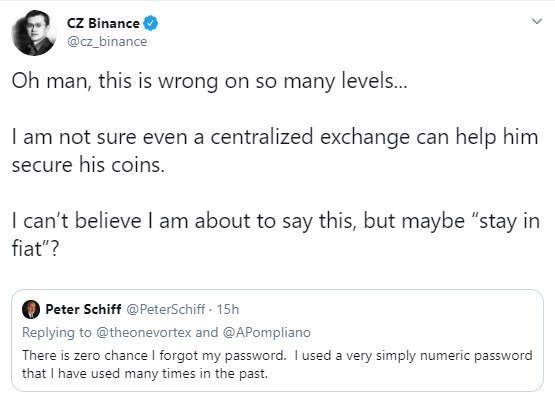Click the 'fiat"?' closing line of tweet
This screenshot has height=398, width=555.
coord(35,249)
